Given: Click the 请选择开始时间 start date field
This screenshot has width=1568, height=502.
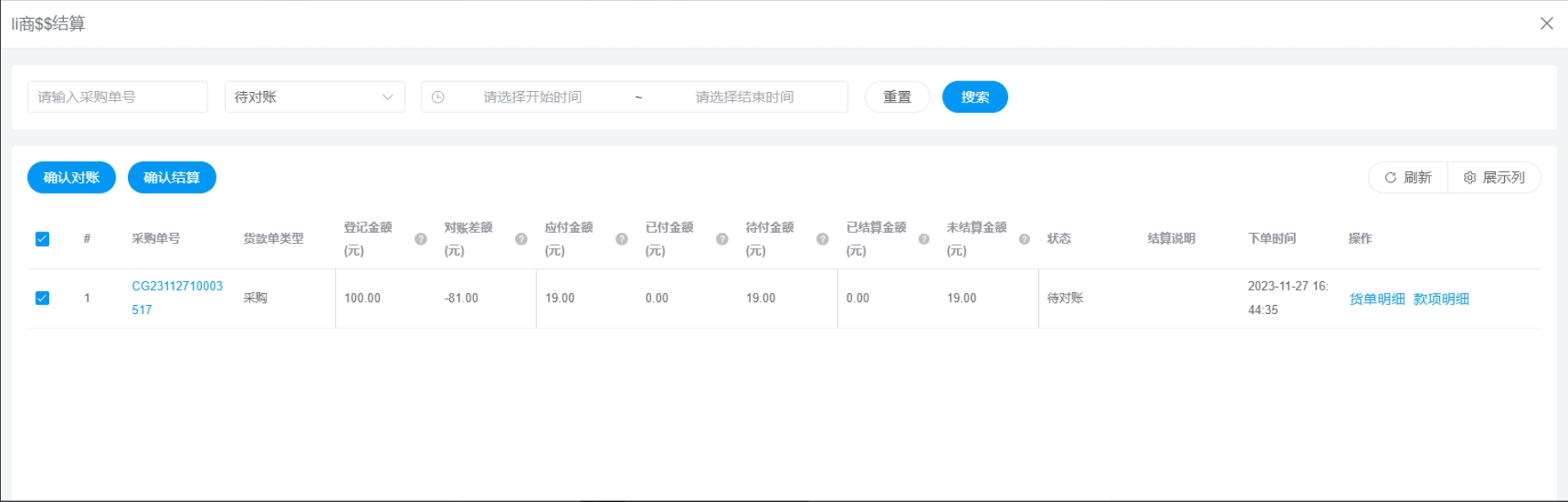Looking at the screenshot, I should pyautogui.click(x=532, y=97).
